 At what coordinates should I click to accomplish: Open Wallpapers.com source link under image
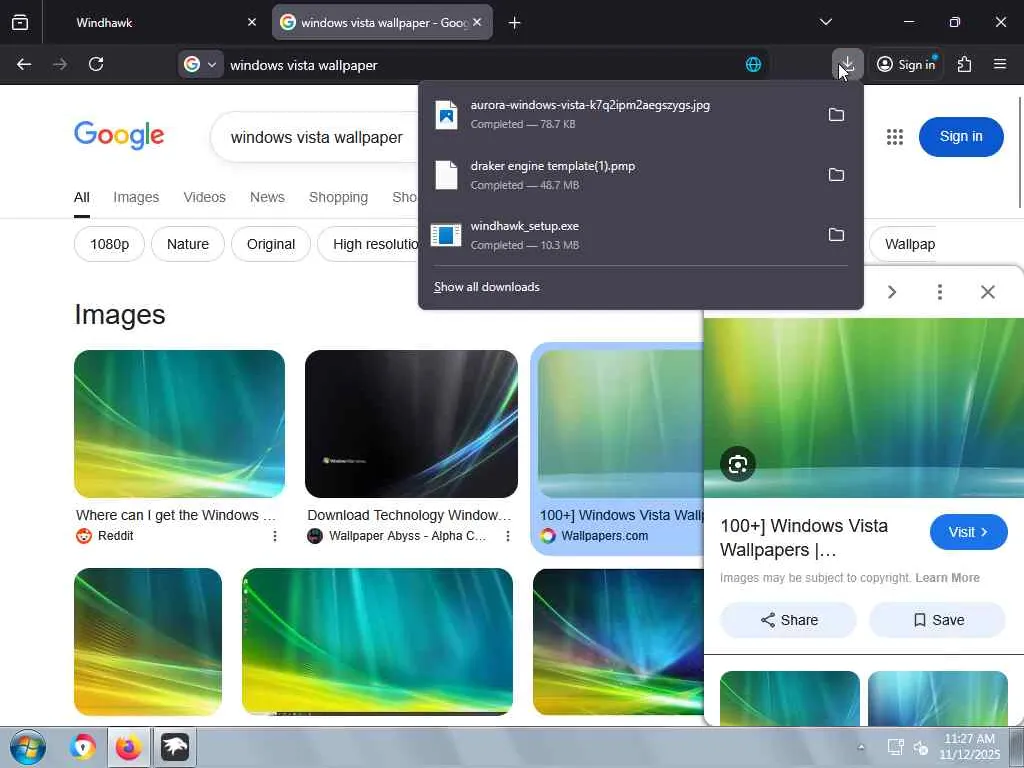[604, 536]
